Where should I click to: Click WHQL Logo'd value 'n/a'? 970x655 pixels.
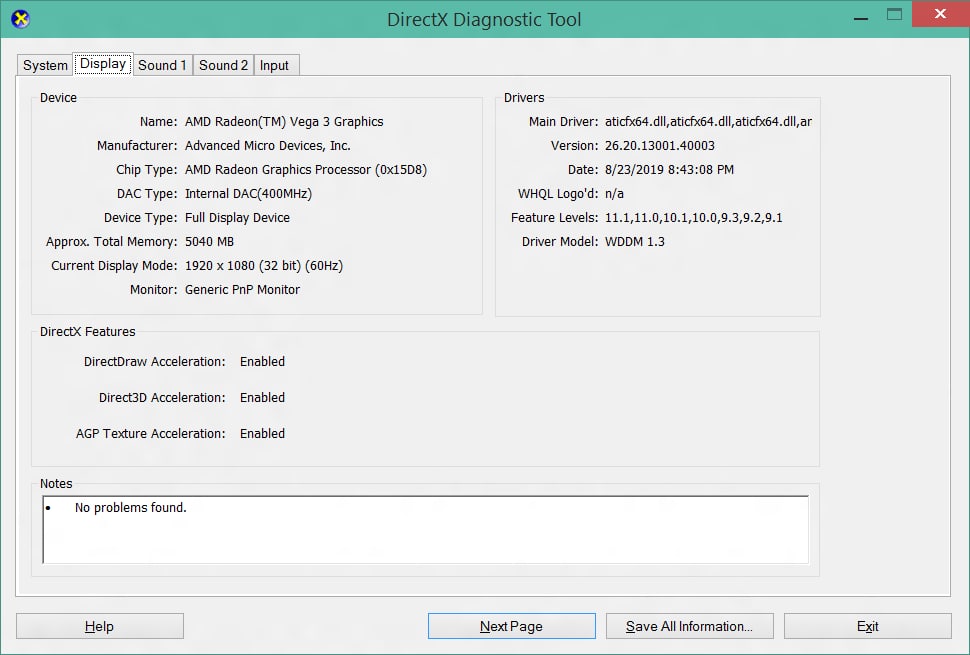[614, 194]
